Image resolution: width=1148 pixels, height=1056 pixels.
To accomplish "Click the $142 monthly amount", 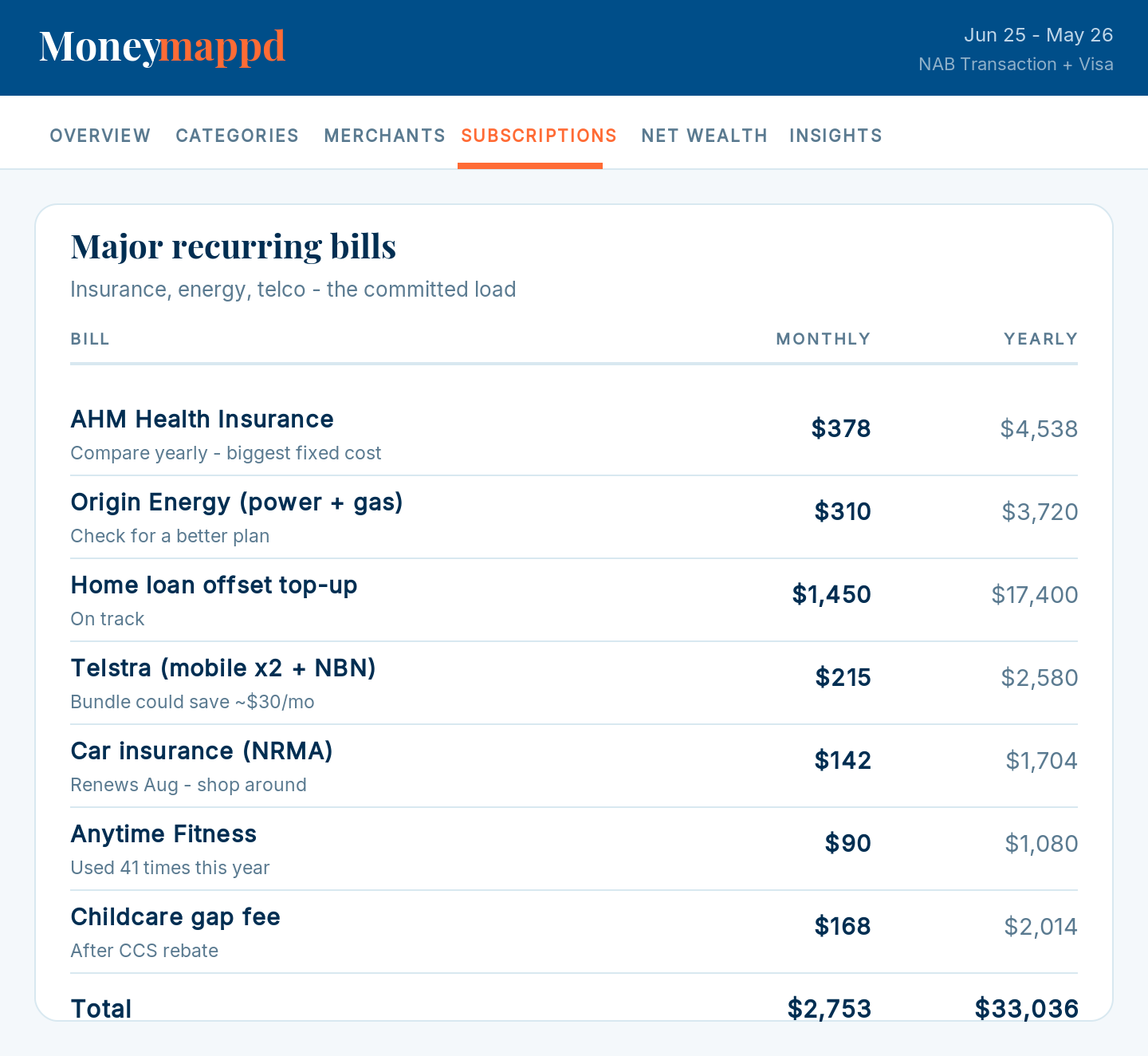I will (x=843, y=761).
